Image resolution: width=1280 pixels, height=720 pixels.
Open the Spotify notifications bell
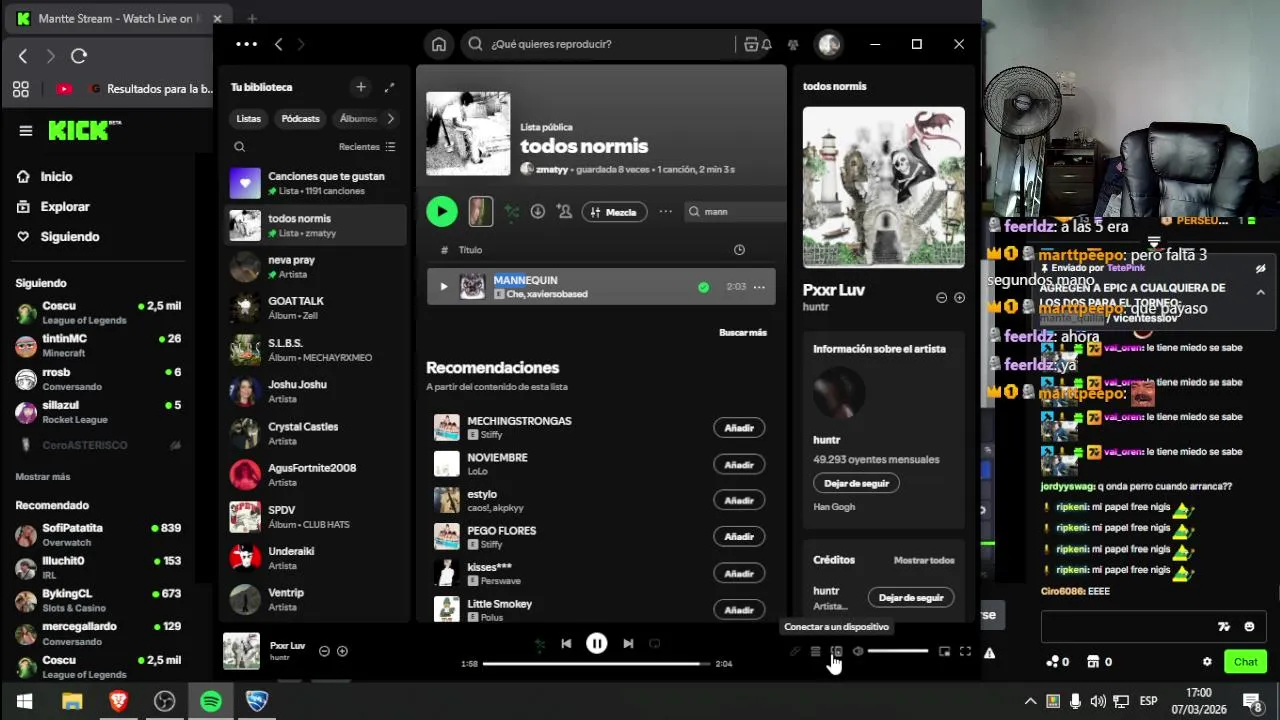[766, 44]
